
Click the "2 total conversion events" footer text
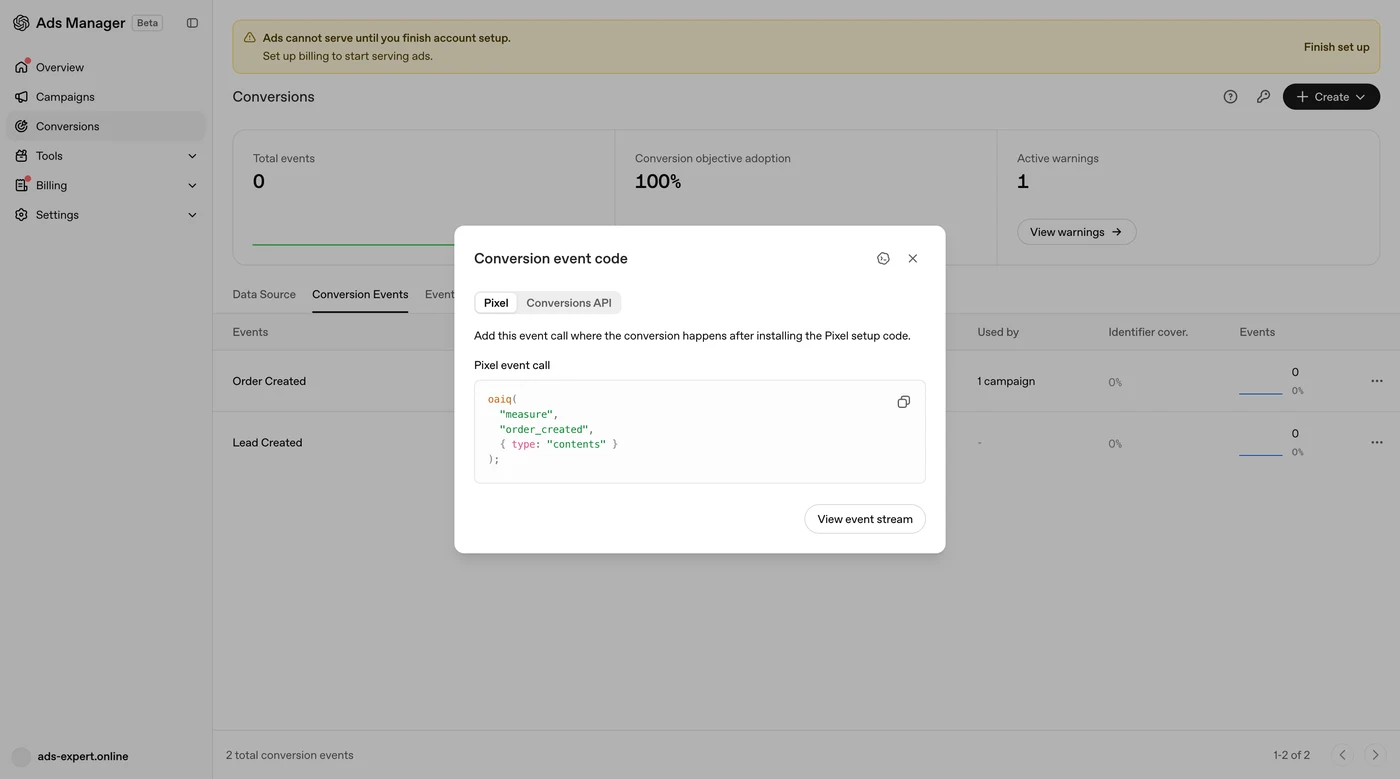click(x=290, y=755)
